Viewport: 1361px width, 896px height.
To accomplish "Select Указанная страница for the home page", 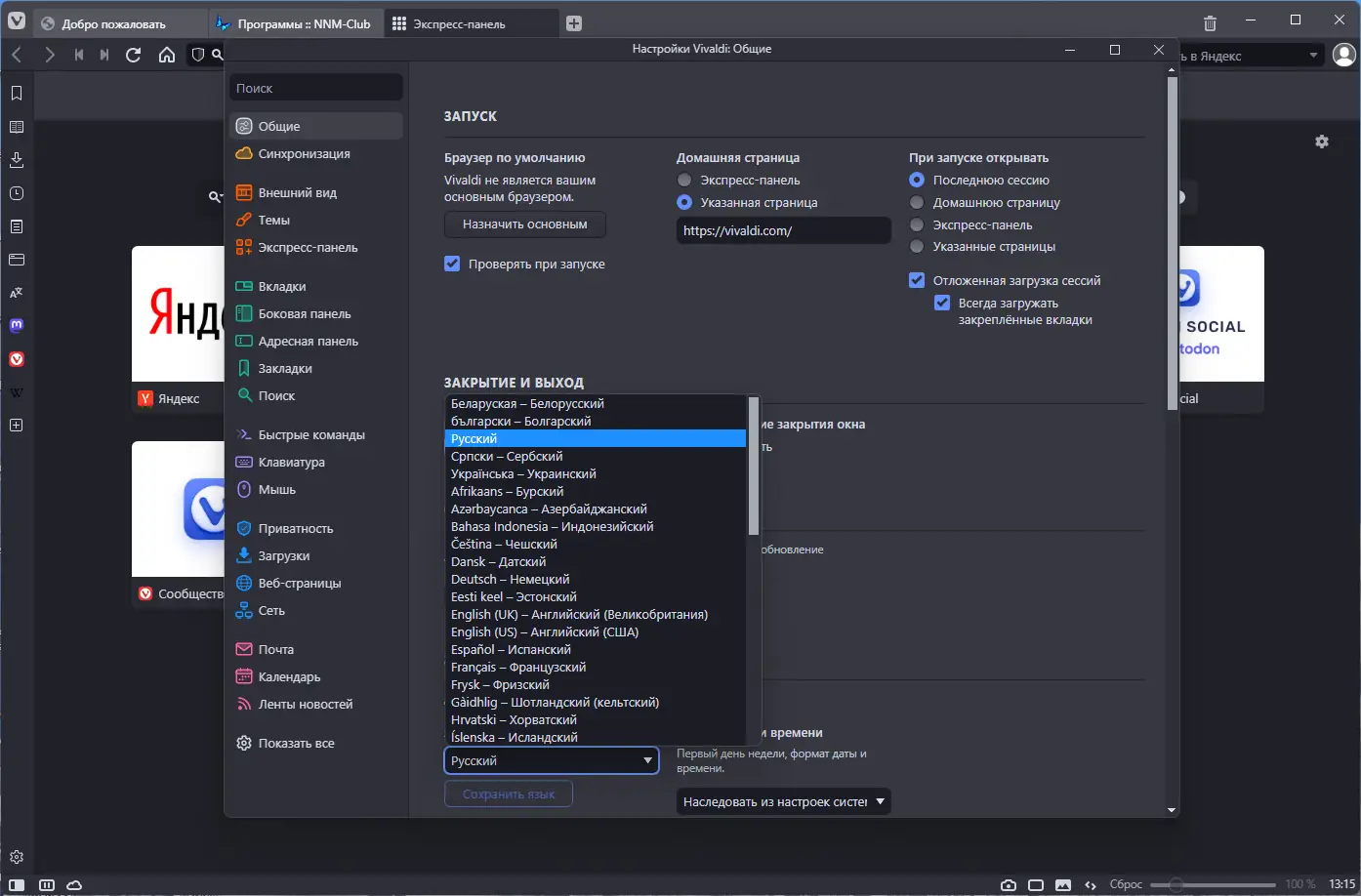I will pyautogui.click(x=684, y=203).
